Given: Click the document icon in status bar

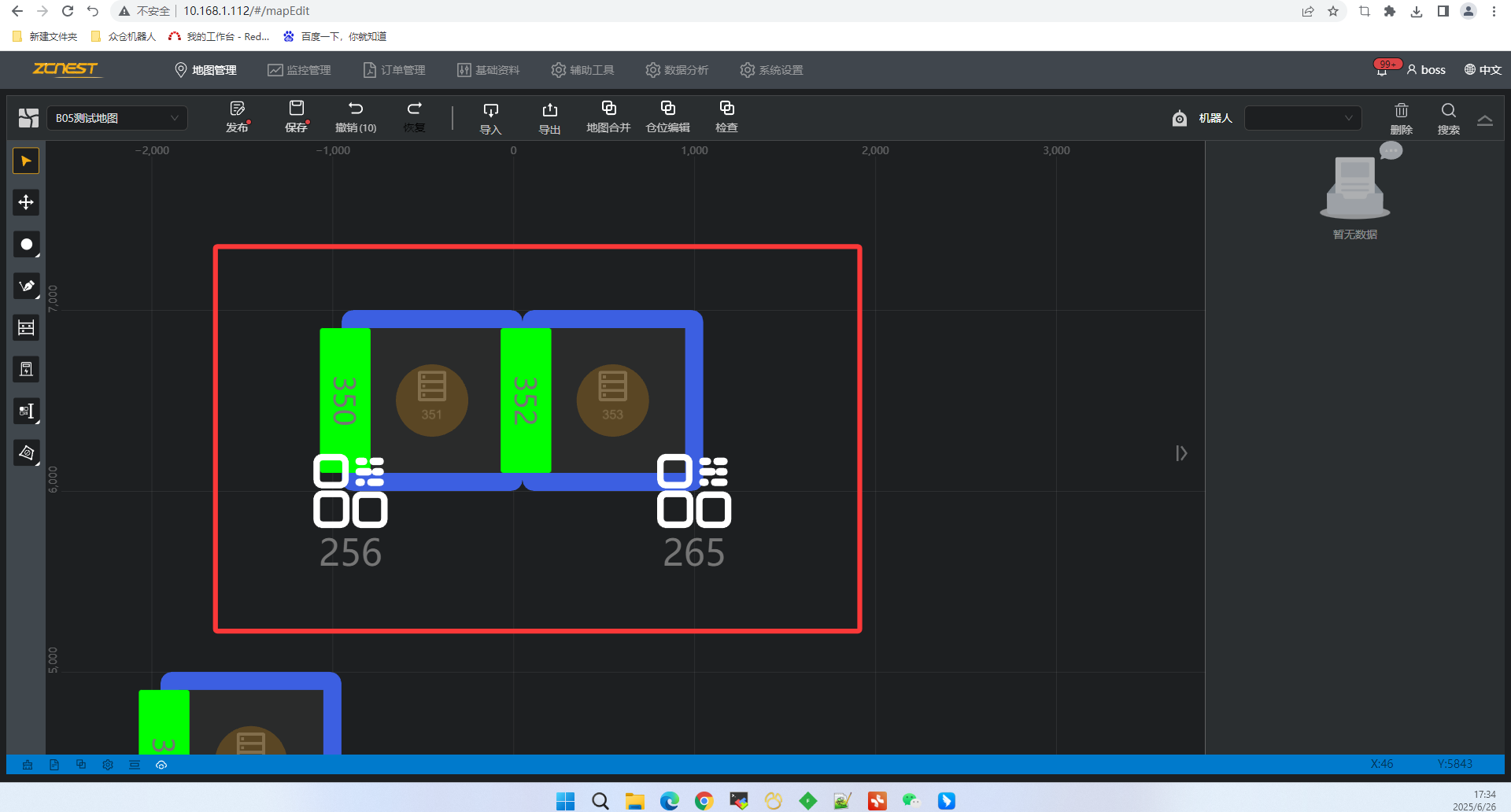Looking at the screenshot, I should point(54,765).
